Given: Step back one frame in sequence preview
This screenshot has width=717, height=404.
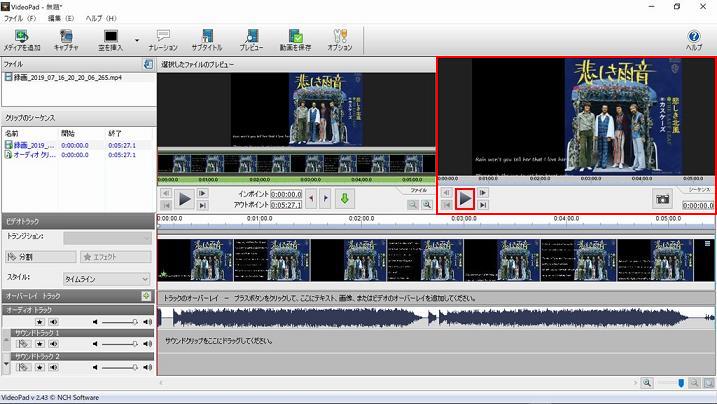Looking at the screenshot, I should click(447, 193).
